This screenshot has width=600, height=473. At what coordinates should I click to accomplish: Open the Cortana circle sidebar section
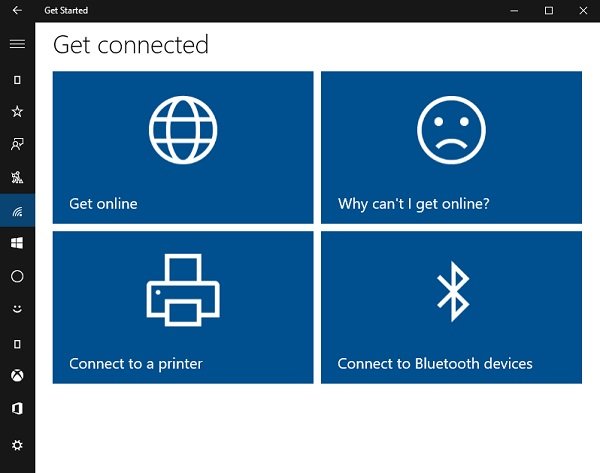pos(17,276)
